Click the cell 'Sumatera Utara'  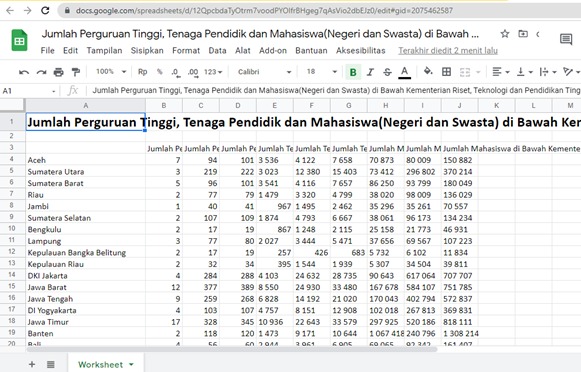click(x=86, y=172)
